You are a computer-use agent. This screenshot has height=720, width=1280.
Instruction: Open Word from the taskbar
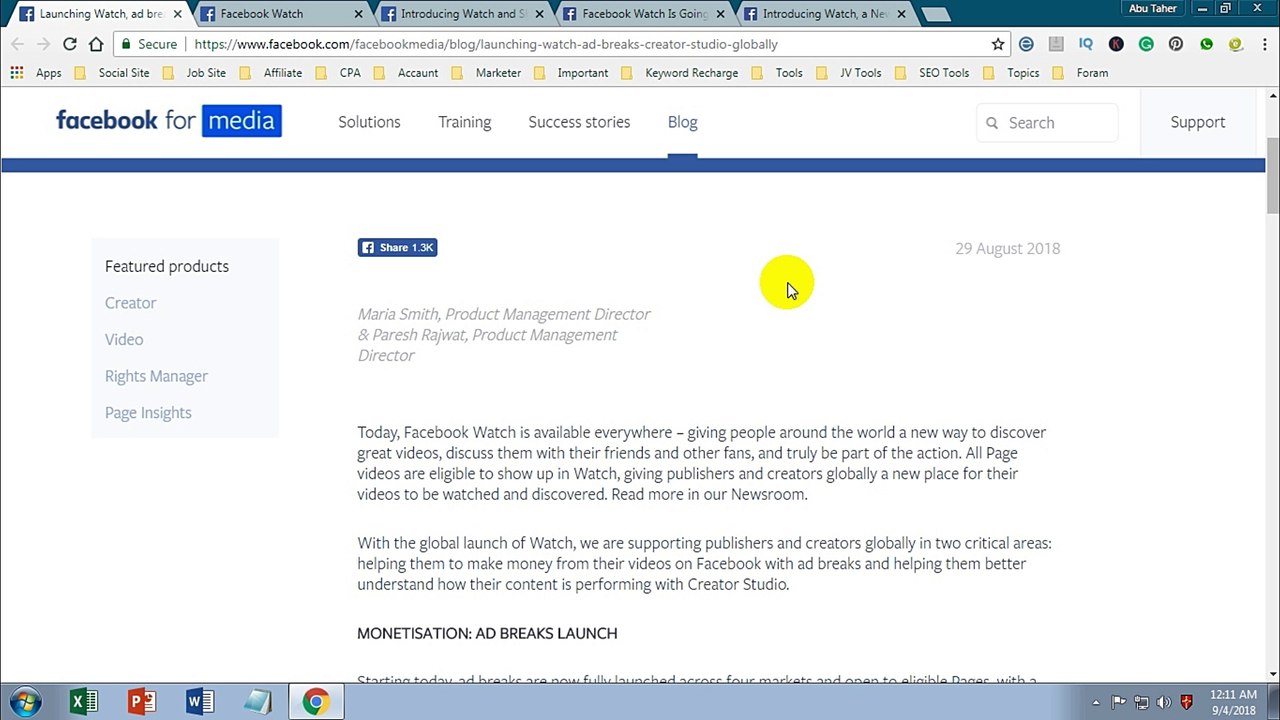200,702
